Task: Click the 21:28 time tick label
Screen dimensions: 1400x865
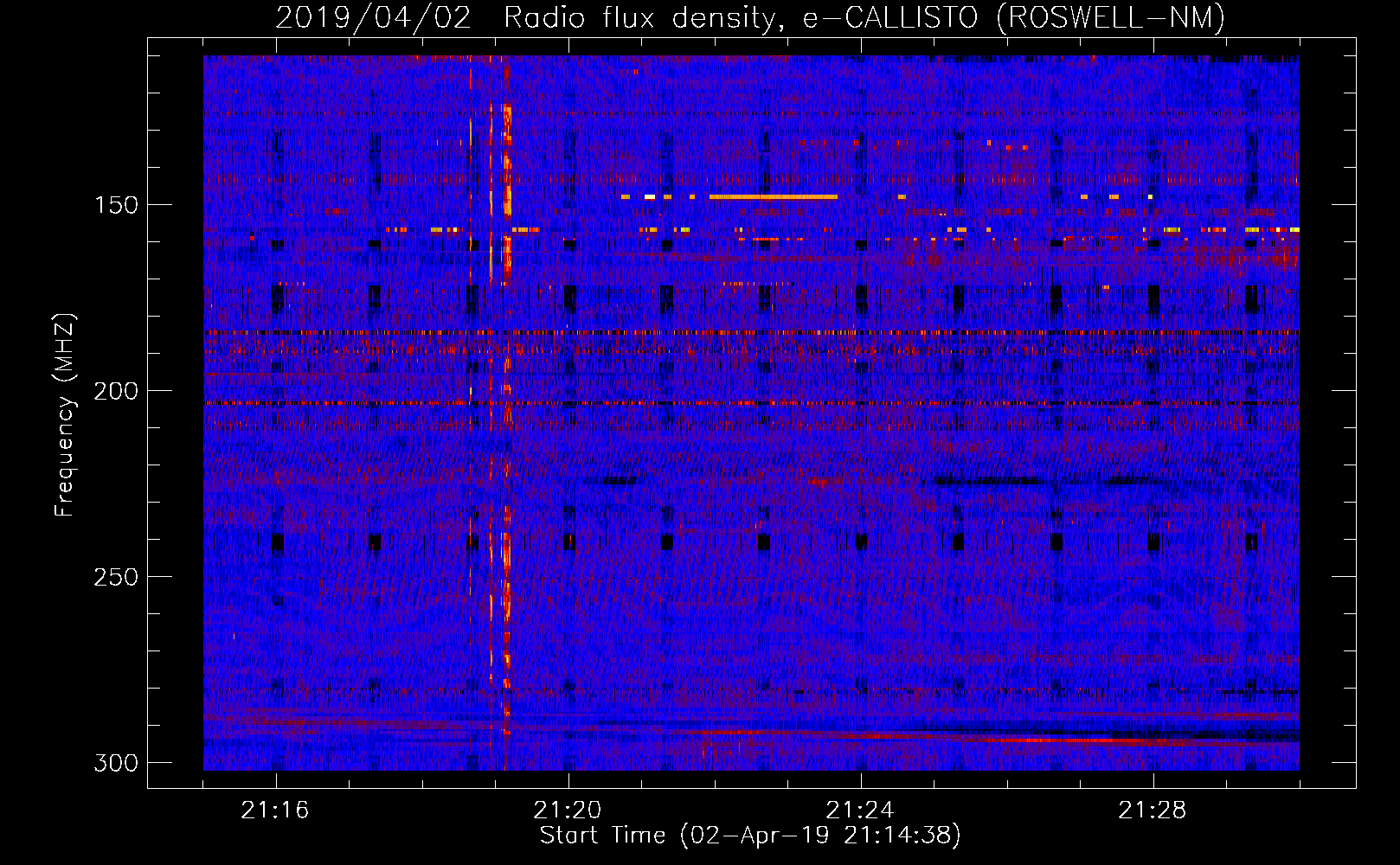Action: point(1153,811)
